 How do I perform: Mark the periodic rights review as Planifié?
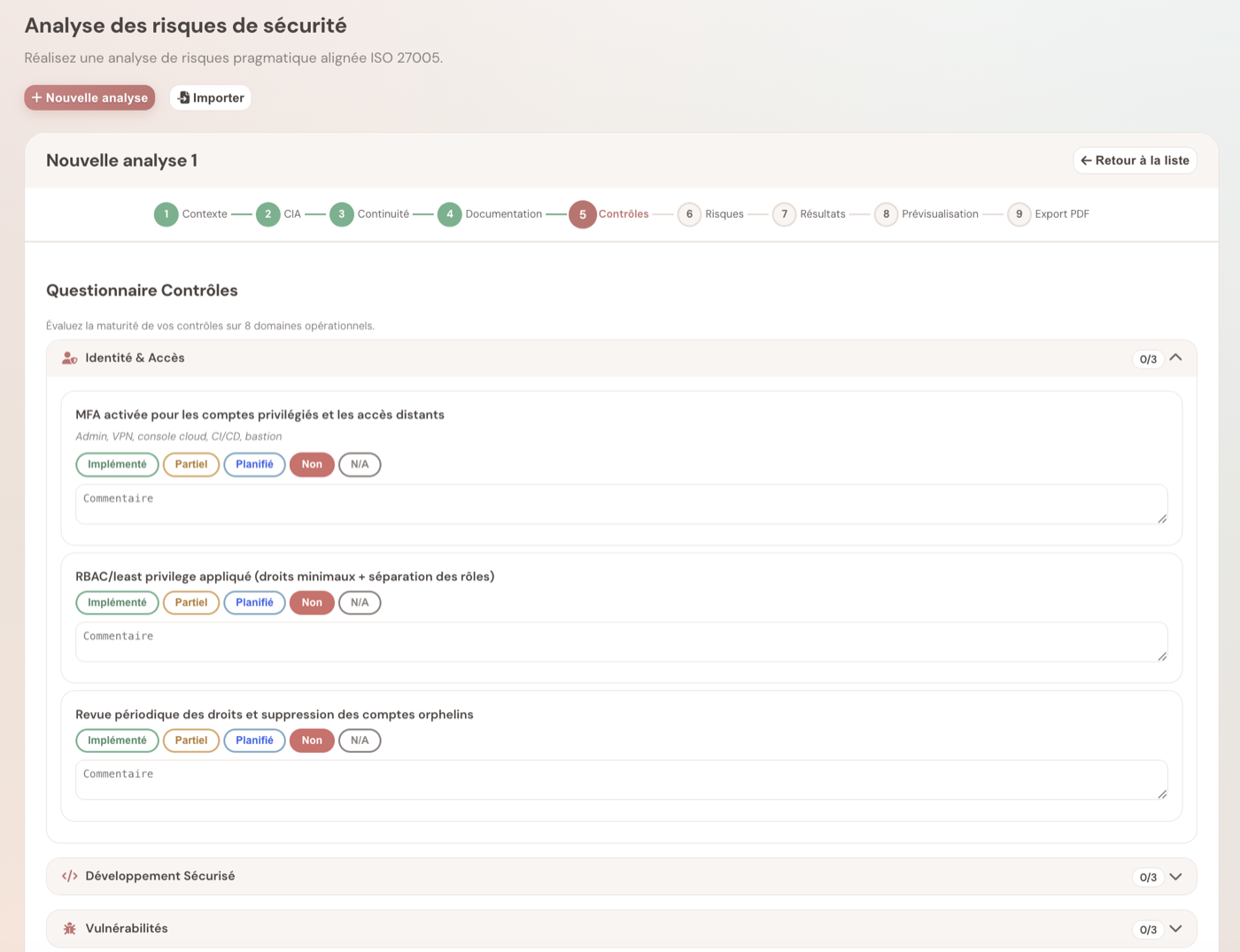(254, 740)
